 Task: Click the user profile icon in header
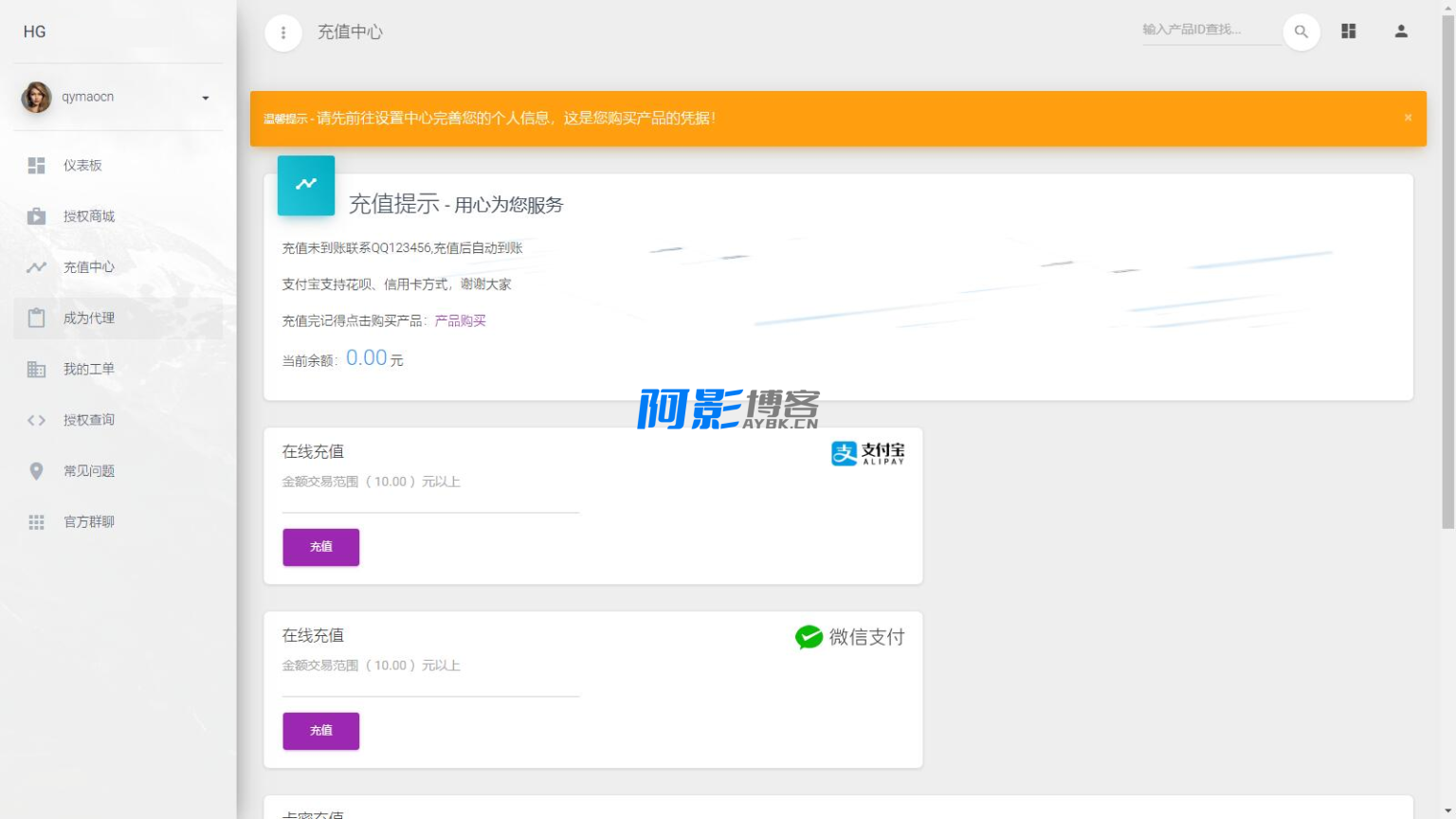pos(1400,31)
